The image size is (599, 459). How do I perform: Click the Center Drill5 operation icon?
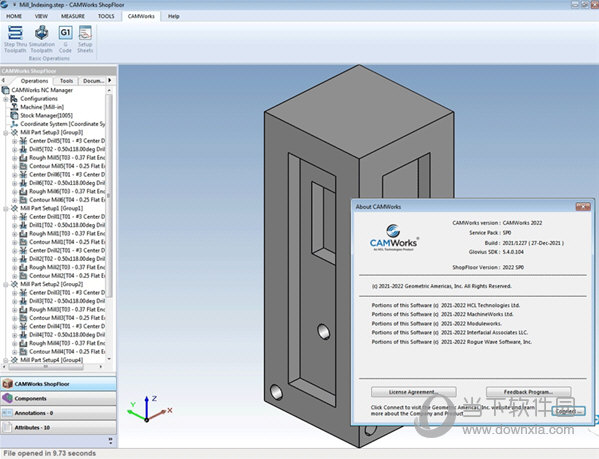[x=23, y=141]
